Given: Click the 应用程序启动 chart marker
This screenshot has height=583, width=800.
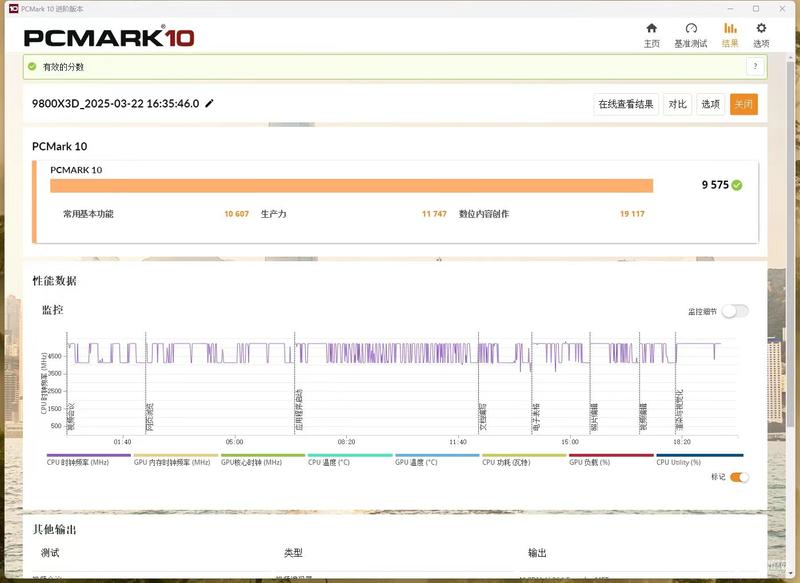Looking at the screenshot, I should click(299, 410).
